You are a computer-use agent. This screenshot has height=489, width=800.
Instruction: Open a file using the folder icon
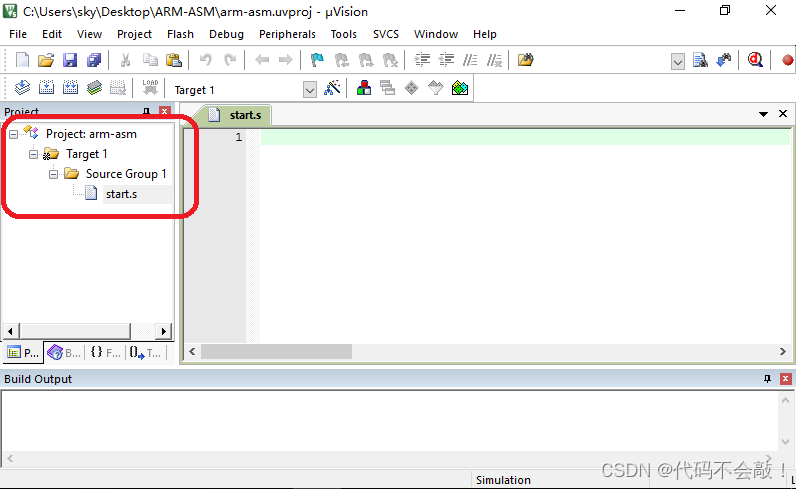[x=46, y=60]
